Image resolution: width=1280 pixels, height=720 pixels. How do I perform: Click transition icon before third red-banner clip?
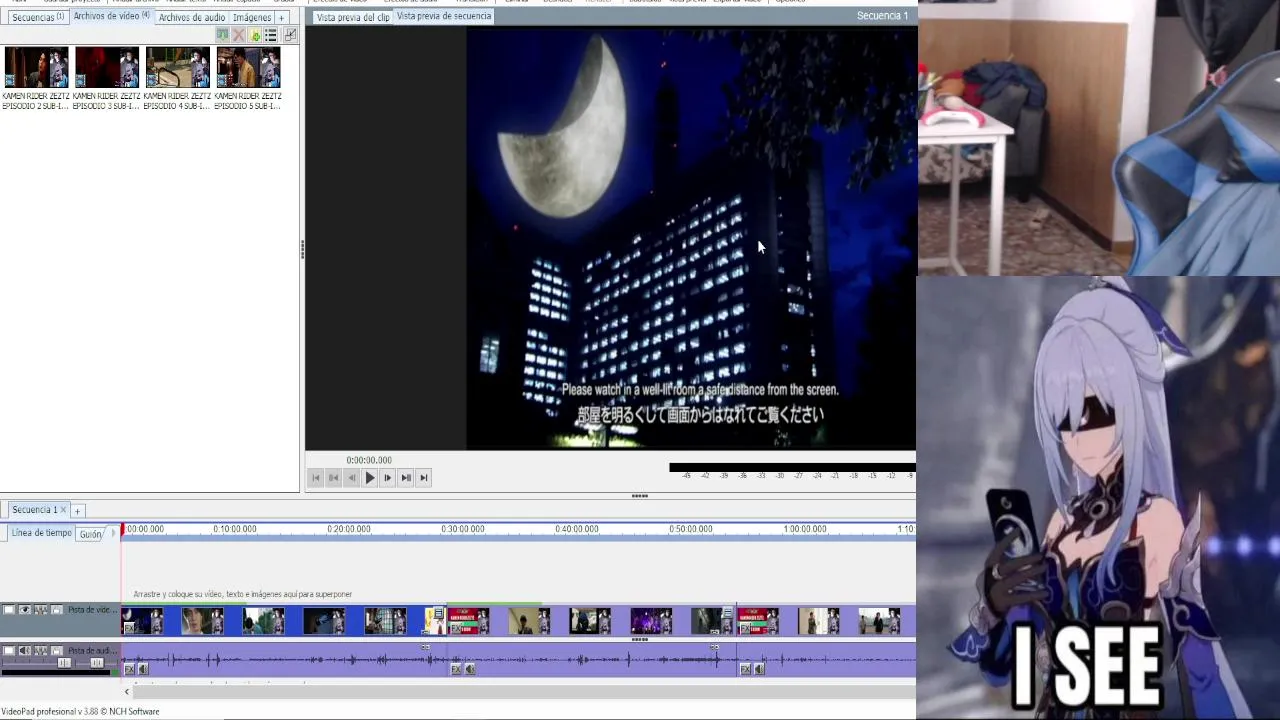point(727,614)
